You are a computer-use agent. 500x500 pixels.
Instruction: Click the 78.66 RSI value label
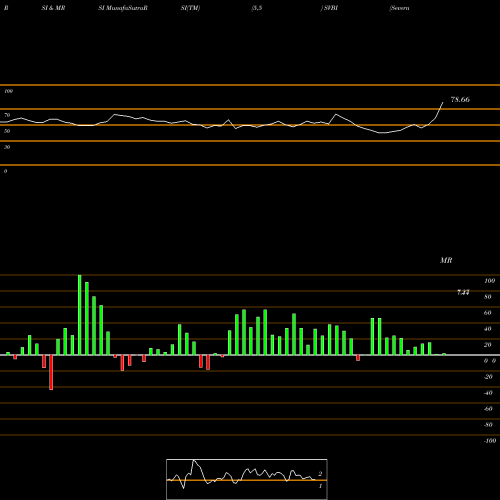(x=460, y=99)
